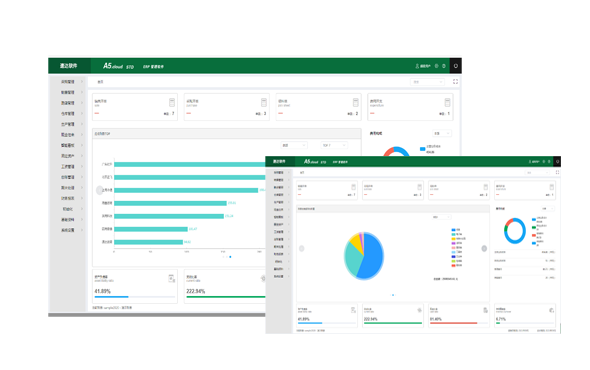Toggle the red entry in pie chart legend
The height and width of the screenshot is (370, 590).
(x=457, y=265)
